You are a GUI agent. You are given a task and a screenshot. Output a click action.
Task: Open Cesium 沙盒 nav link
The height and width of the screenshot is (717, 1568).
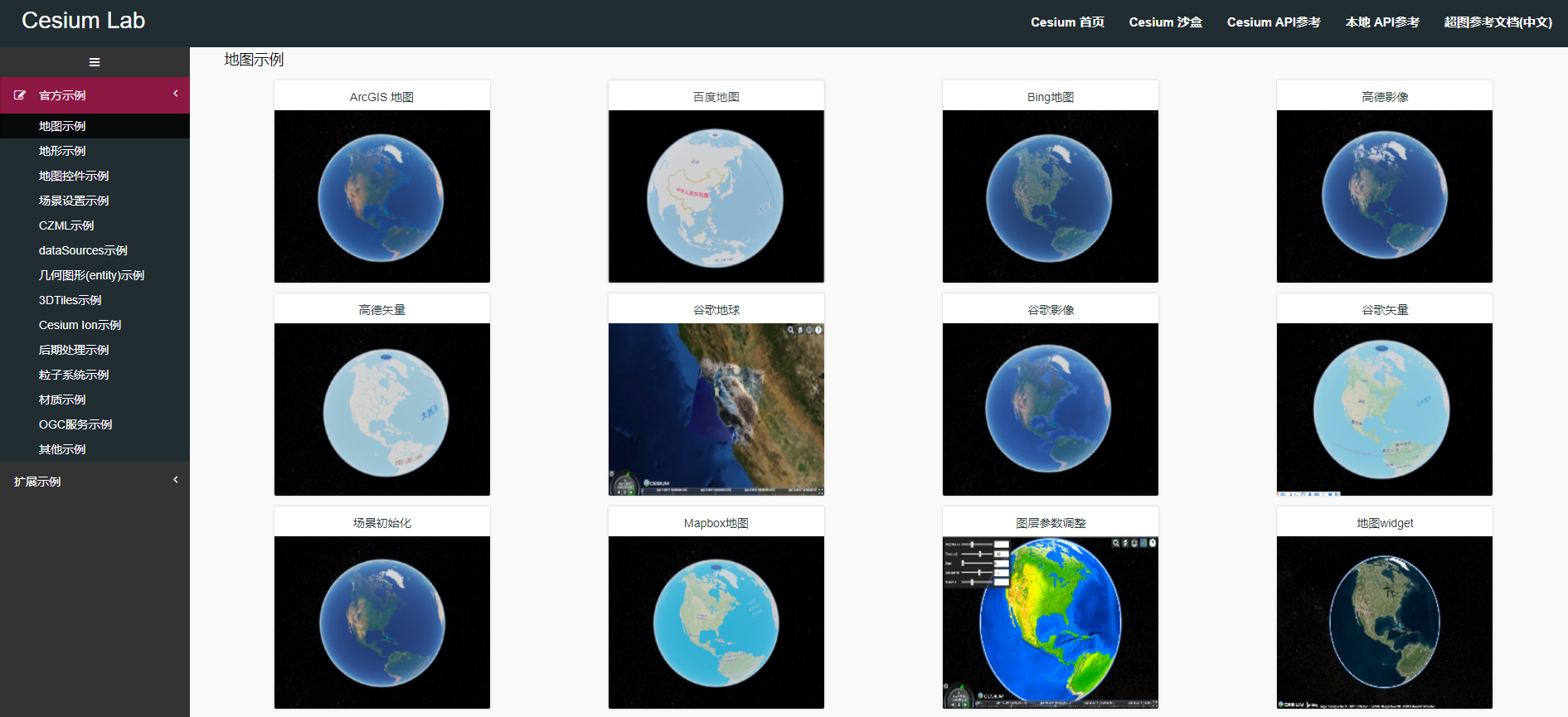[1165, 22]
